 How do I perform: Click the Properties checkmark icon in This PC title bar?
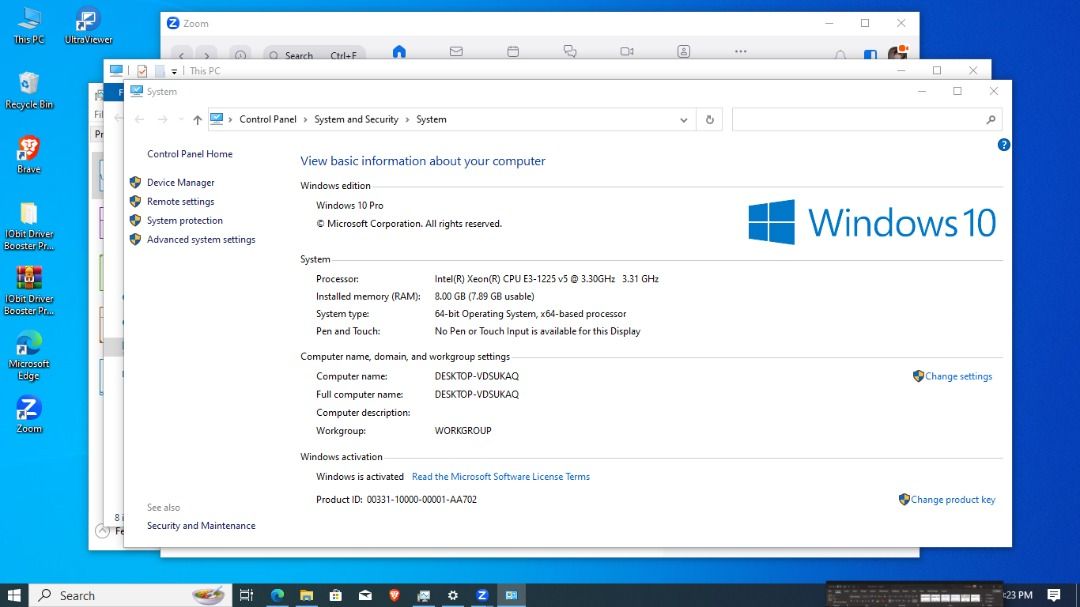[142, 71]
